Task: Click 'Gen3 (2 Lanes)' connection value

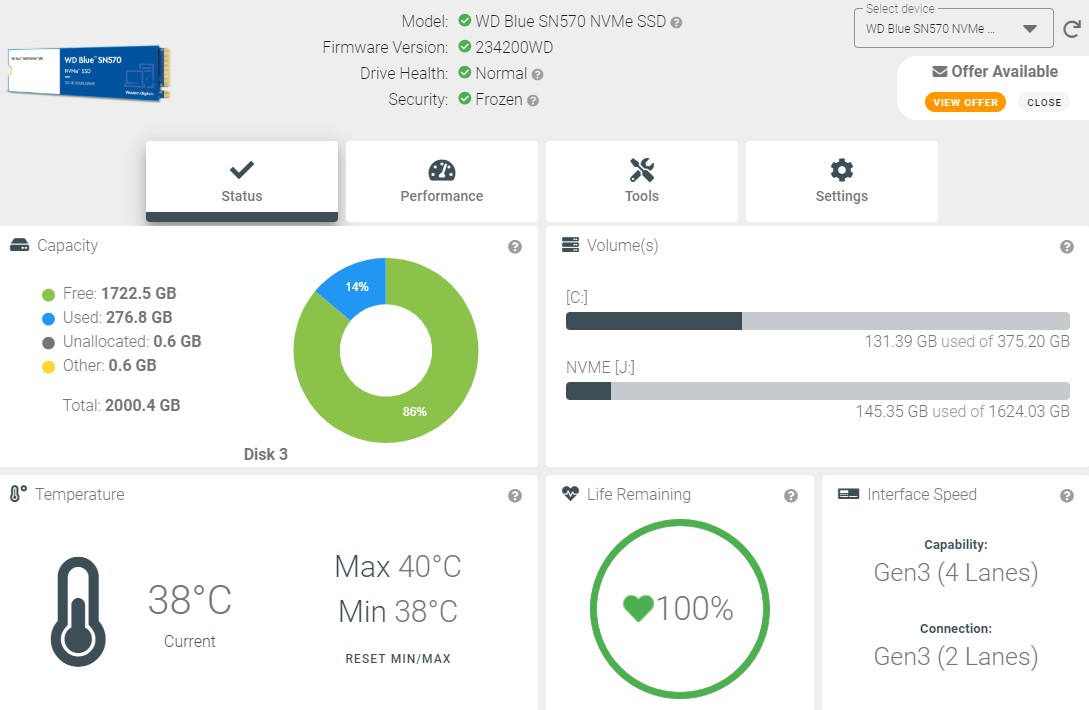Action: (956, 657)
